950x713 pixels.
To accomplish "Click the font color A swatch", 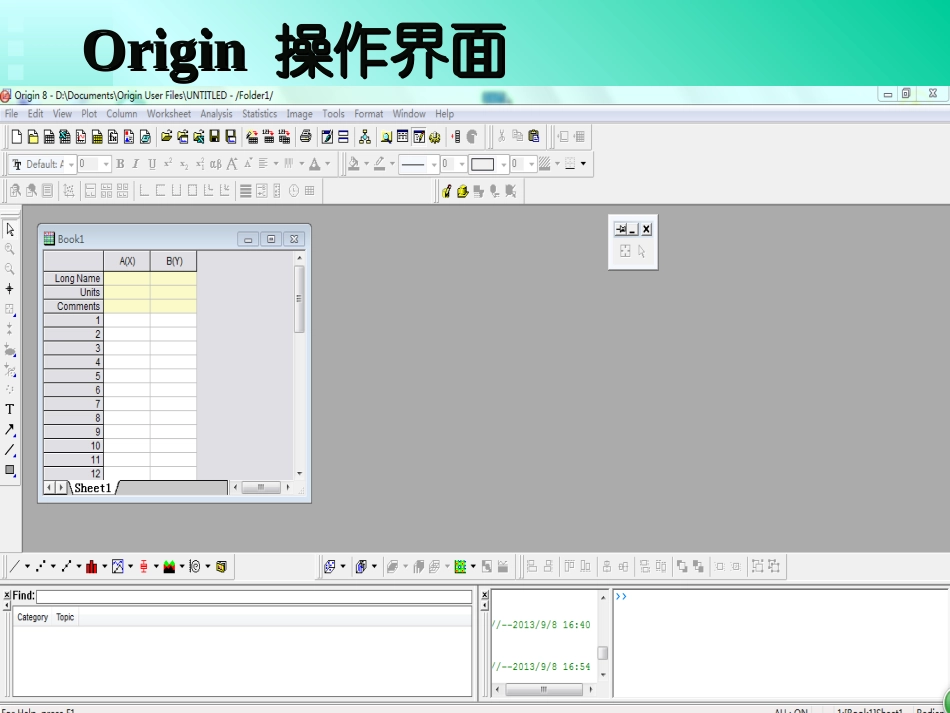I will tap(315, 164).
